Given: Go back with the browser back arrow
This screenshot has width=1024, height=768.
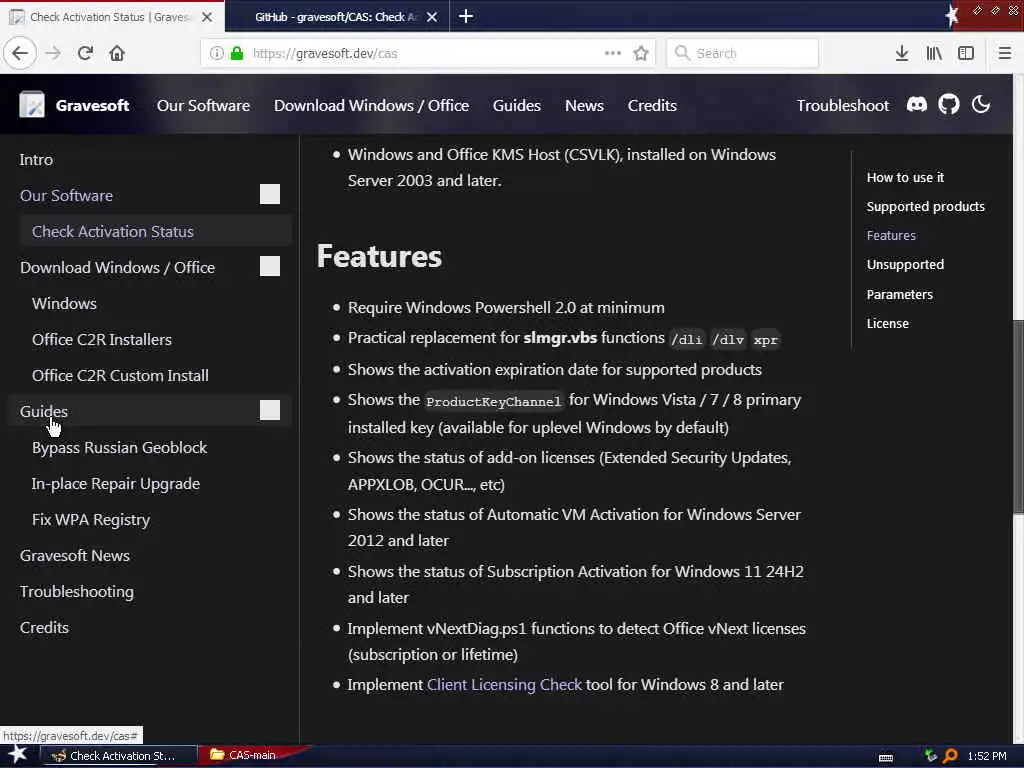Looking at the screenshot, I should click(x=20, y=53).
